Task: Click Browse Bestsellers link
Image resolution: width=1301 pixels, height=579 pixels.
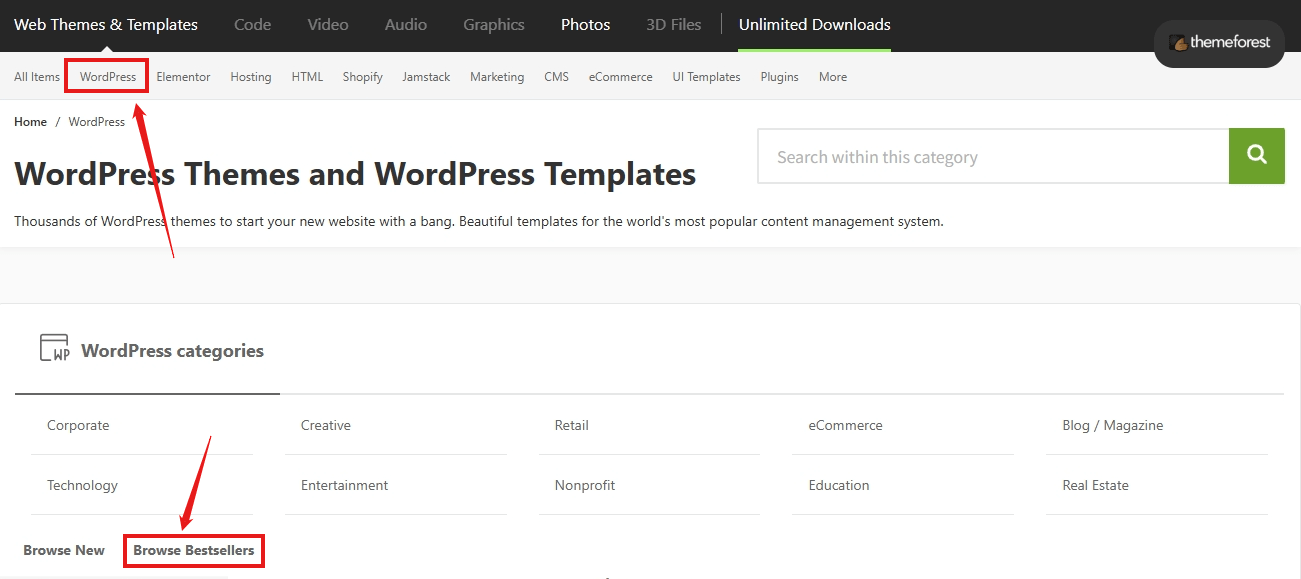Action: point(194,550)
